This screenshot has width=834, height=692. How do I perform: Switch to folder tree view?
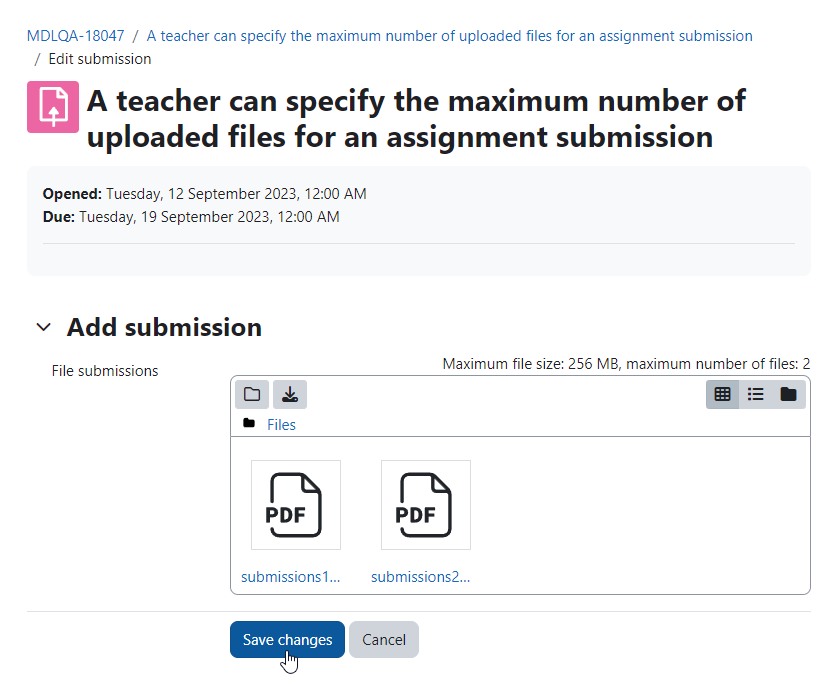click(x=788, y=394)
